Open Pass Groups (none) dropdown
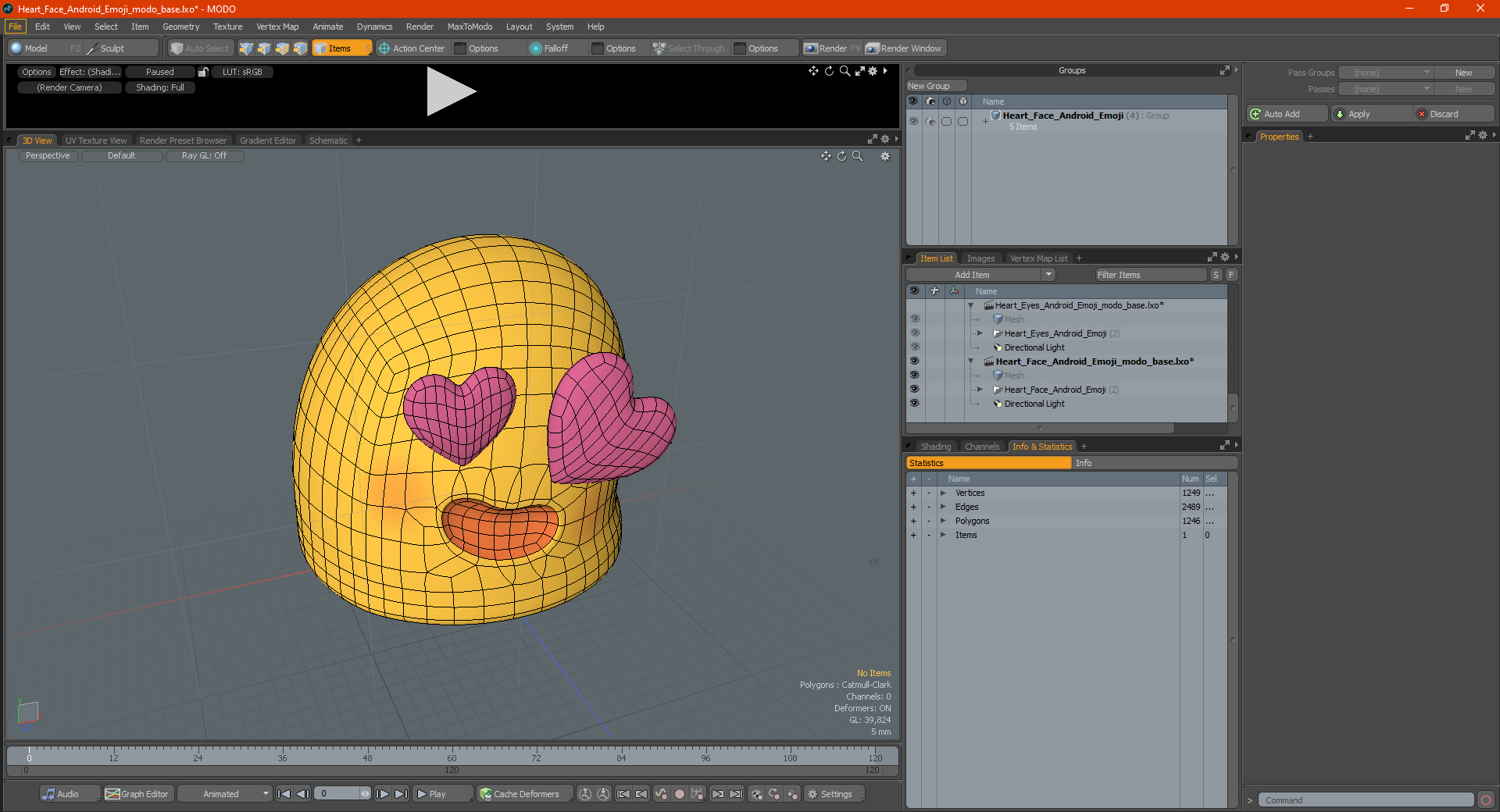1500x812 pixels. point(1386,73)
